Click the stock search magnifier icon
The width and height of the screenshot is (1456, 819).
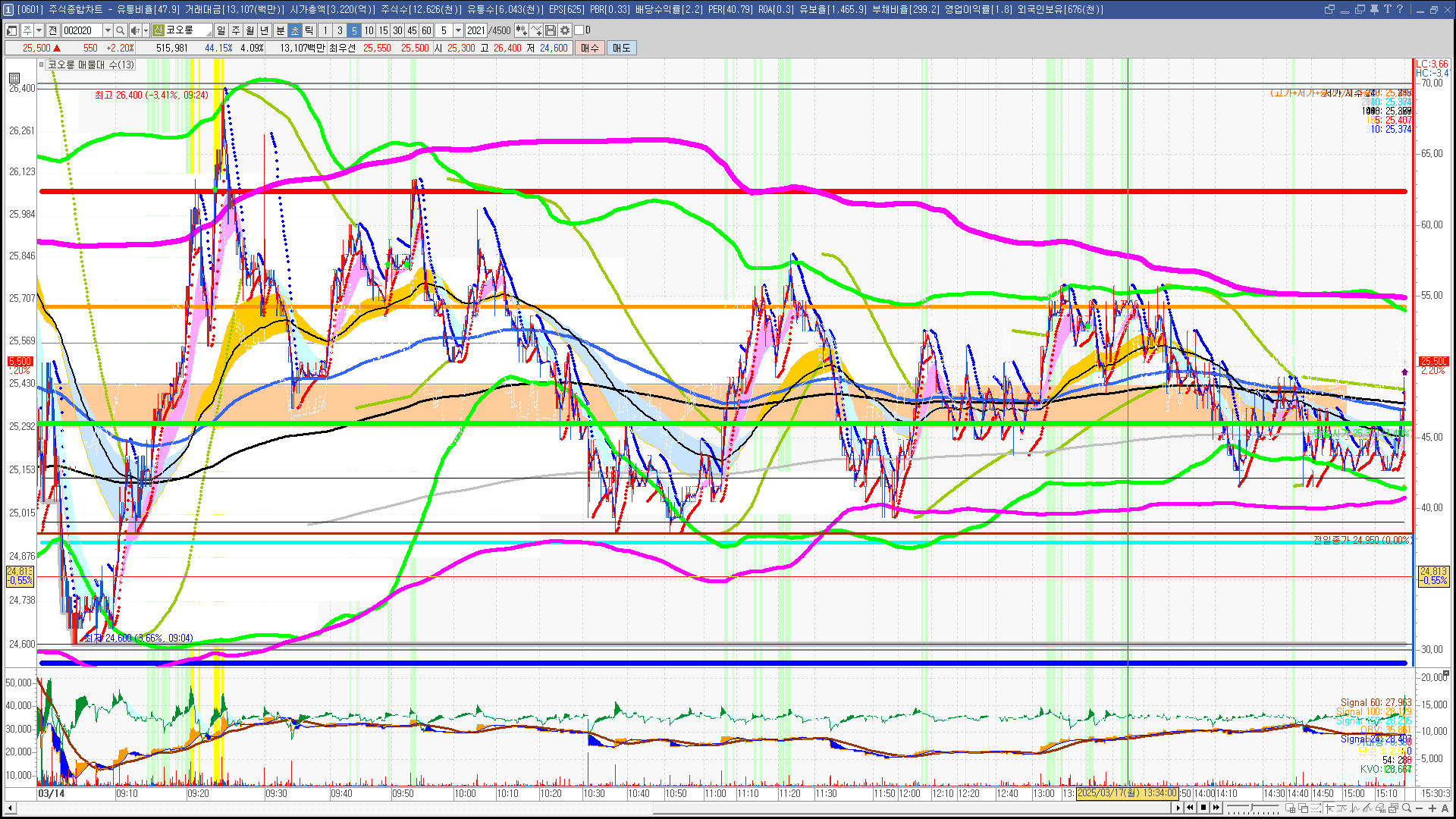120,30
